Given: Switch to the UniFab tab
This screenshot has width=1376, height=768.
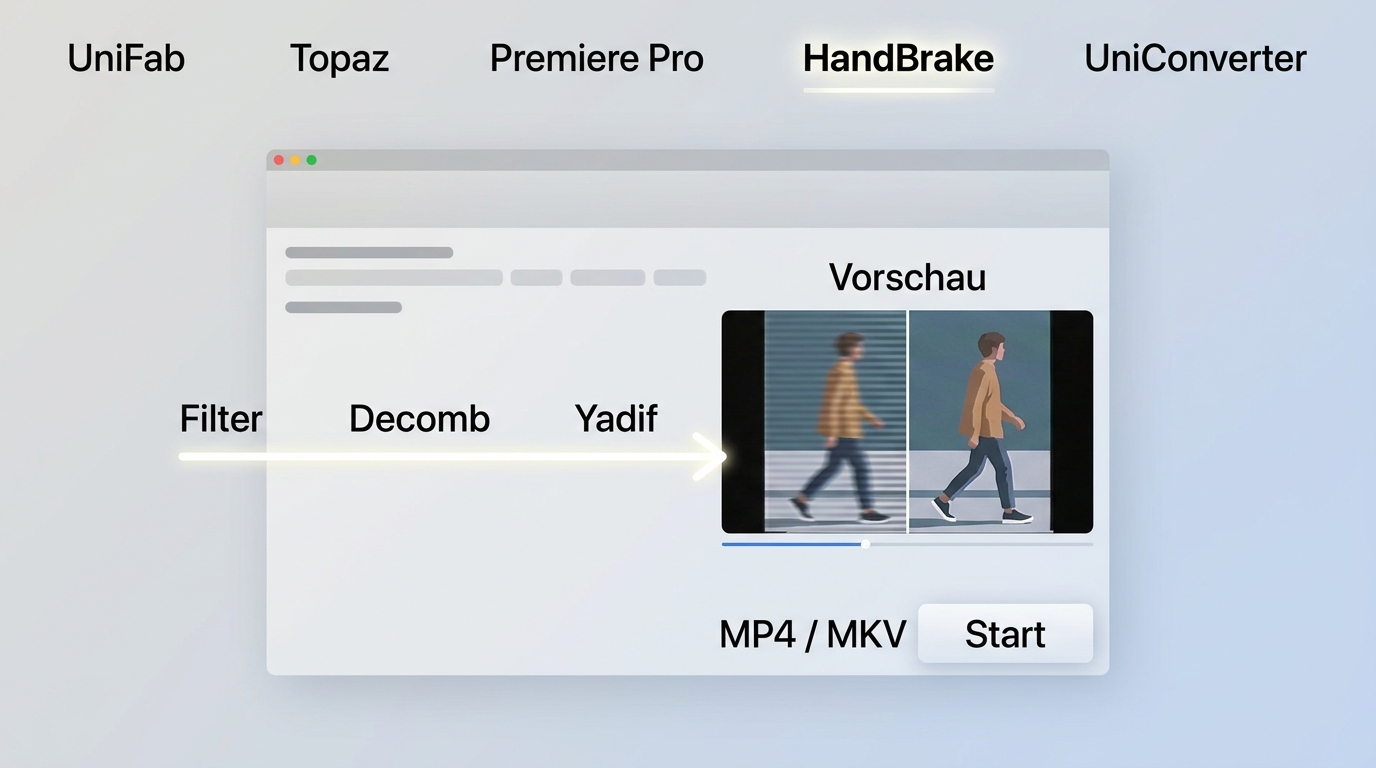Looking at the screenshot, I should point(126,58).
